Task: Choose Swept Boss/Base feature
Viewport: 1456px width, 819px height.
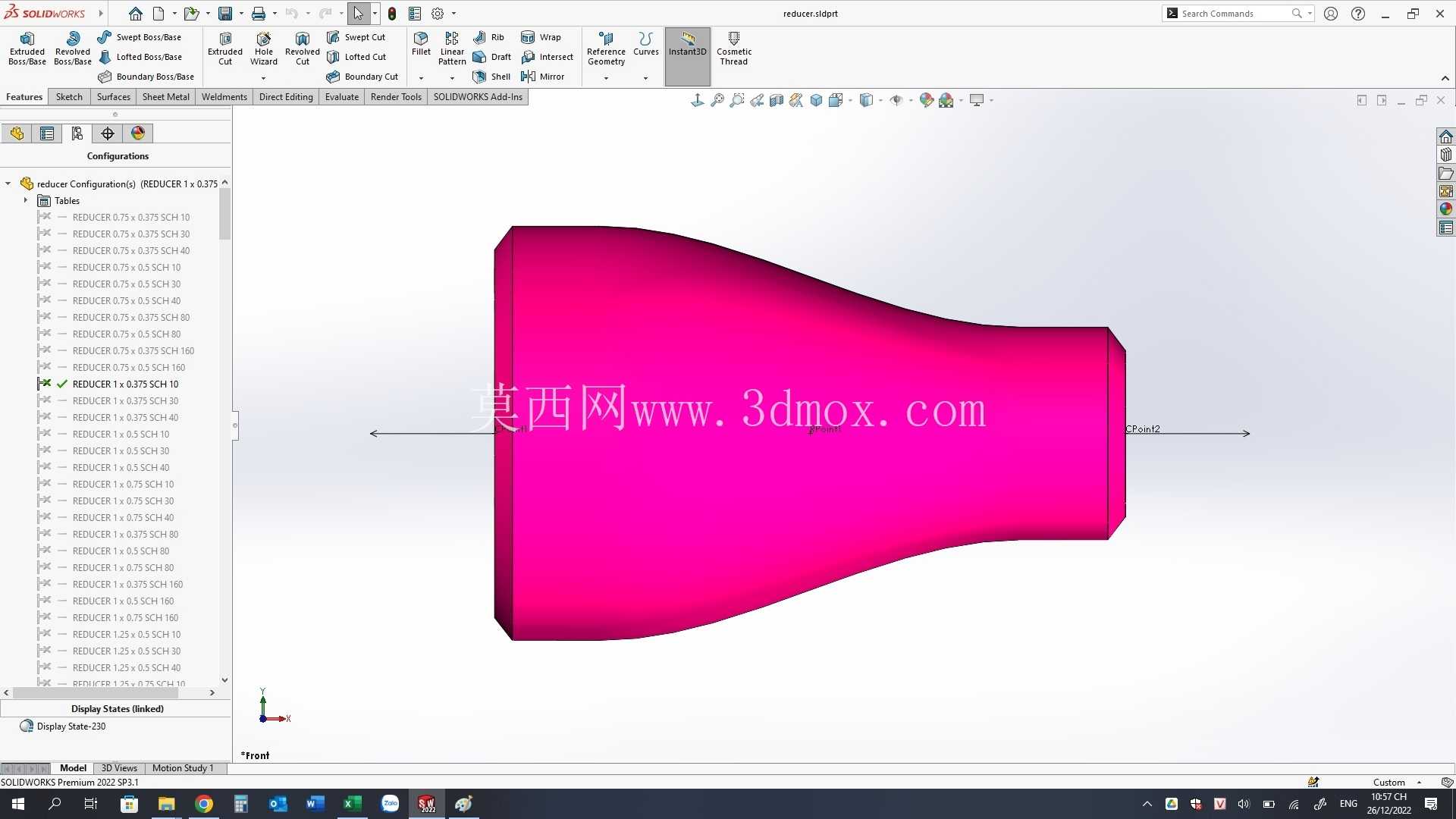Action: point(140,37)
